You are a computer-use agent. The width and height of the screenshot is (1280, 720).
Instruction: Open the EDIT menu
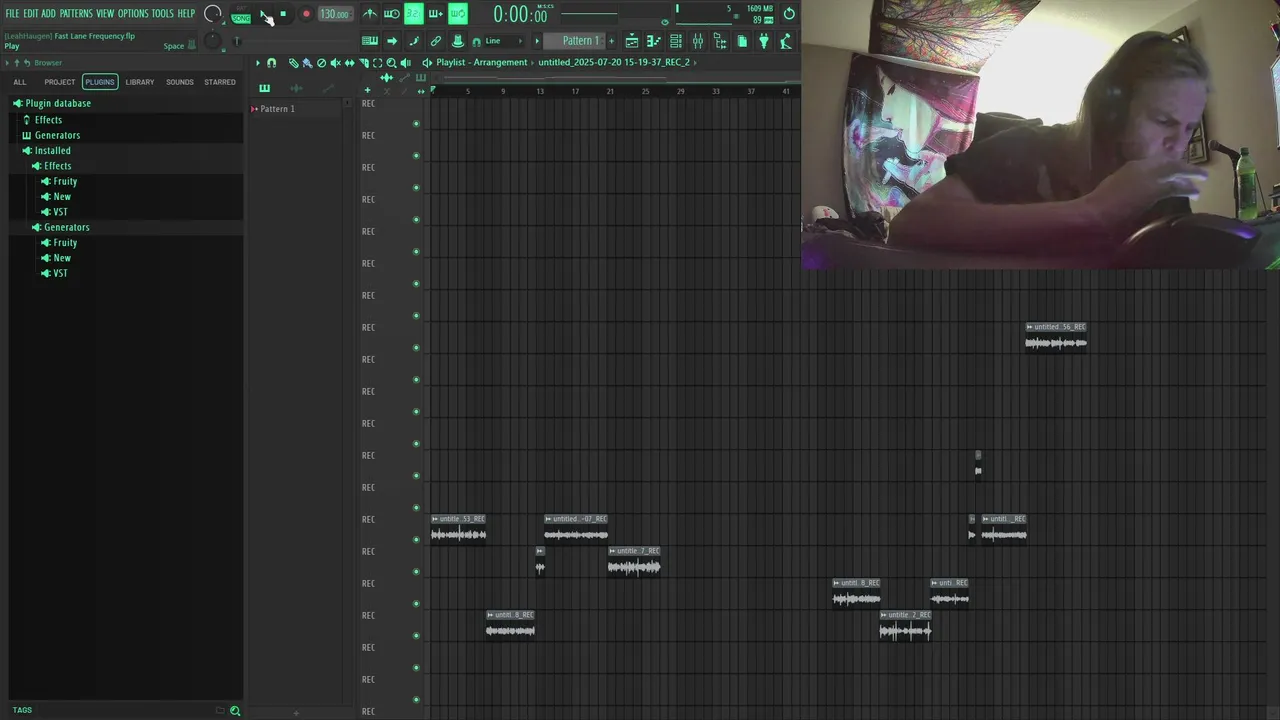31,13
